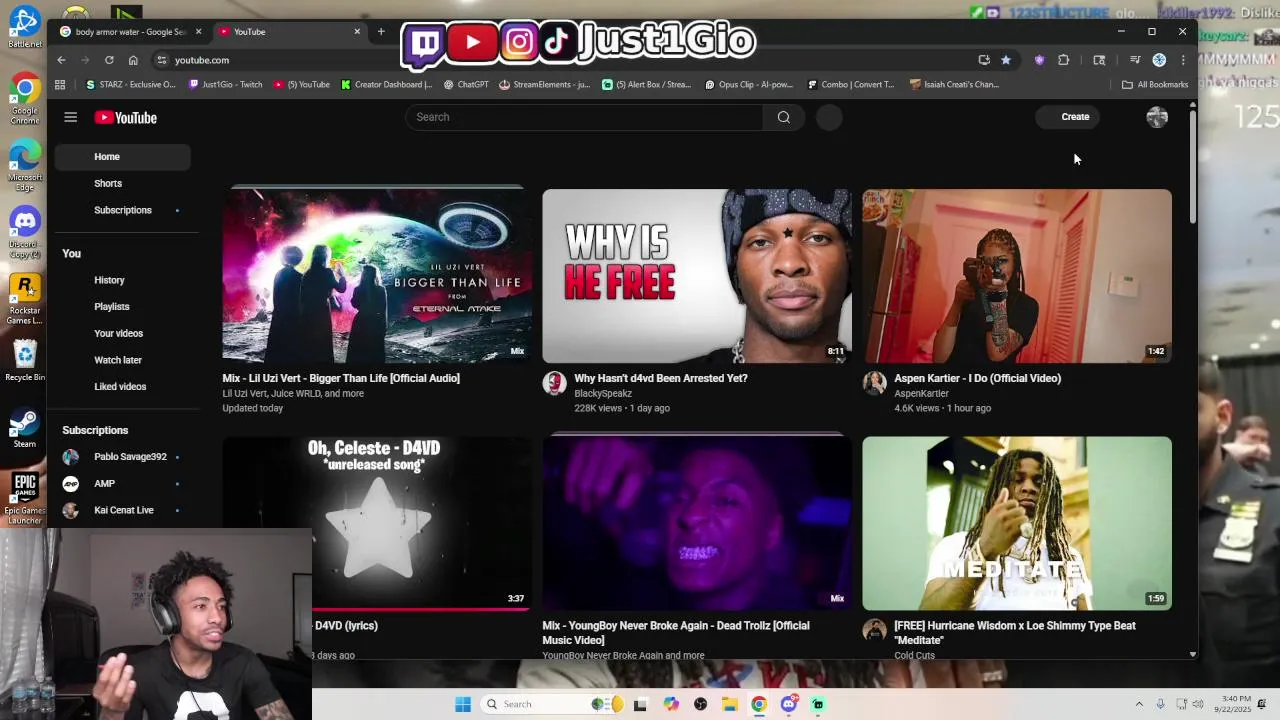Open Chrome profile avatar
Viewport: 1280px width, 720px height.
[1159, 60]
